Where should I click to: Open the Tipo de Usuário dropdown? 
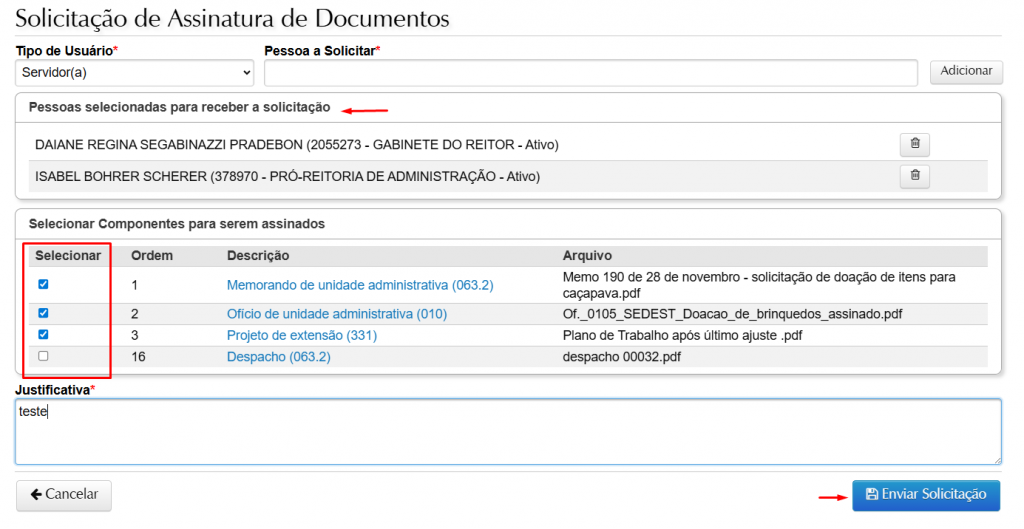click(x=135, y=73)
